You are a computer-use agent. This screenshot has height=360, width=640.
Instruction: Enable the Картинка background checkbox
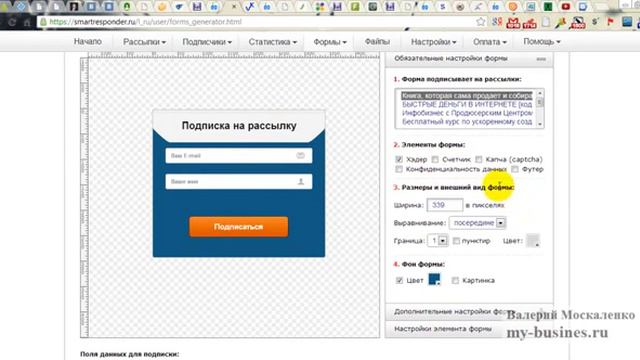(455, 280)
